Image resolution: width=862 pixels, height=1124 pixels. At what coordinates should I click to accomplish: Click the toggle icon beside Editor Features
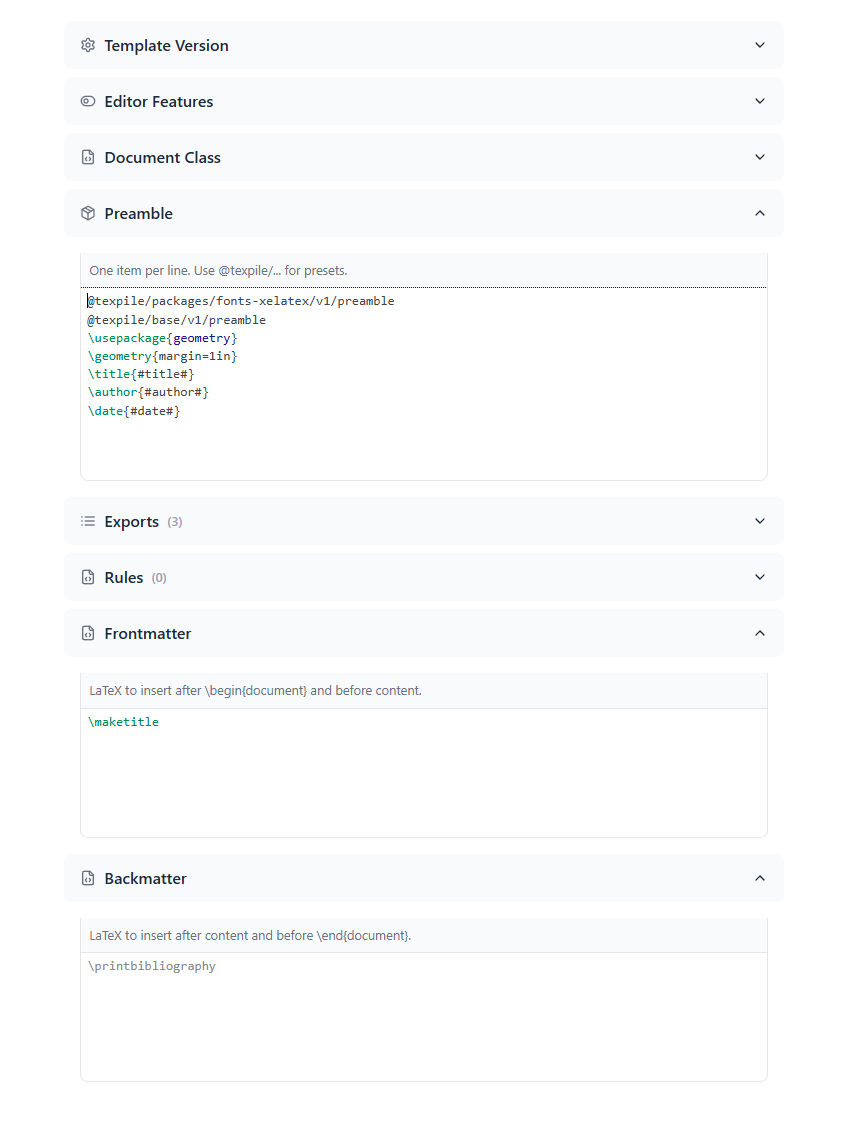point(88,101)
